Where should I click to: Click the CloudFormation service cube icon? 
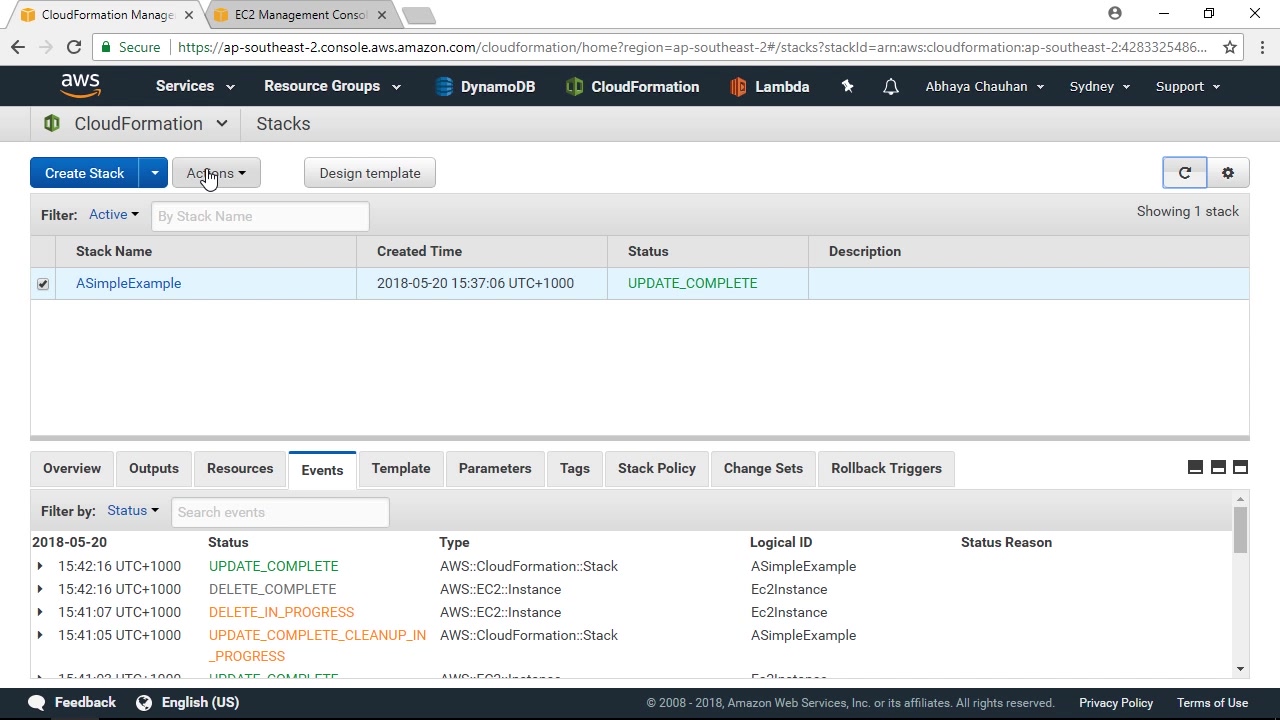tap(52, 124)
